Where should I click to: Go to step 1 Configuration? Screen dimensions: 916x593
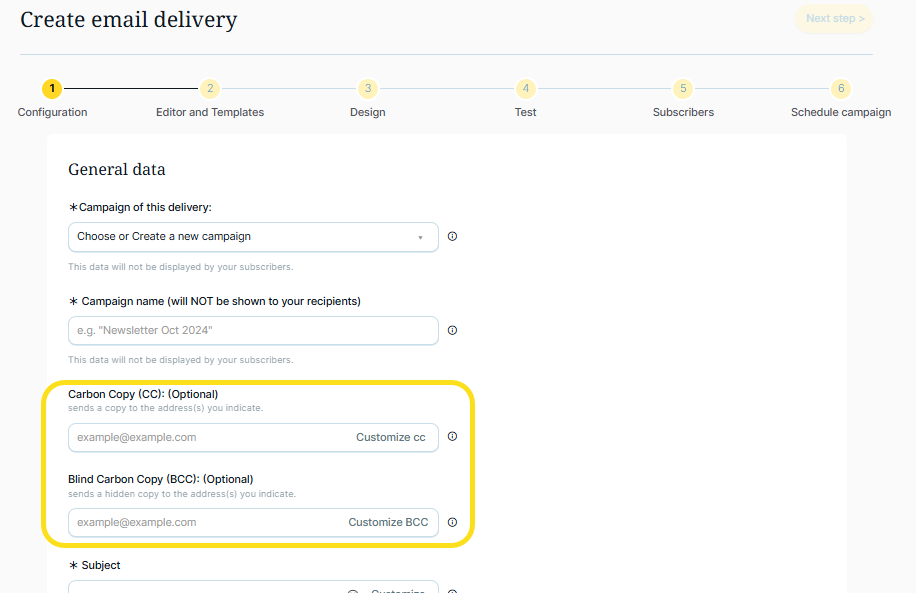point(52,89)
